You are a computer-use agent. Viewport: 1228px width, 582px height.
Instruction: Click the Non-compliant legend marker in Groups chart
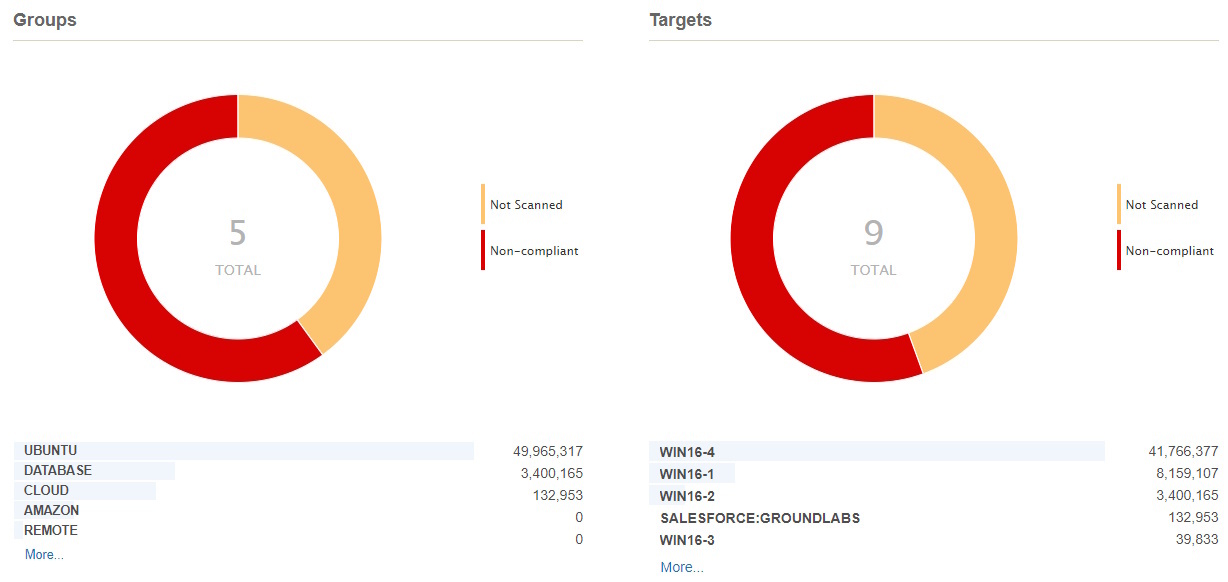pos(483,250)
